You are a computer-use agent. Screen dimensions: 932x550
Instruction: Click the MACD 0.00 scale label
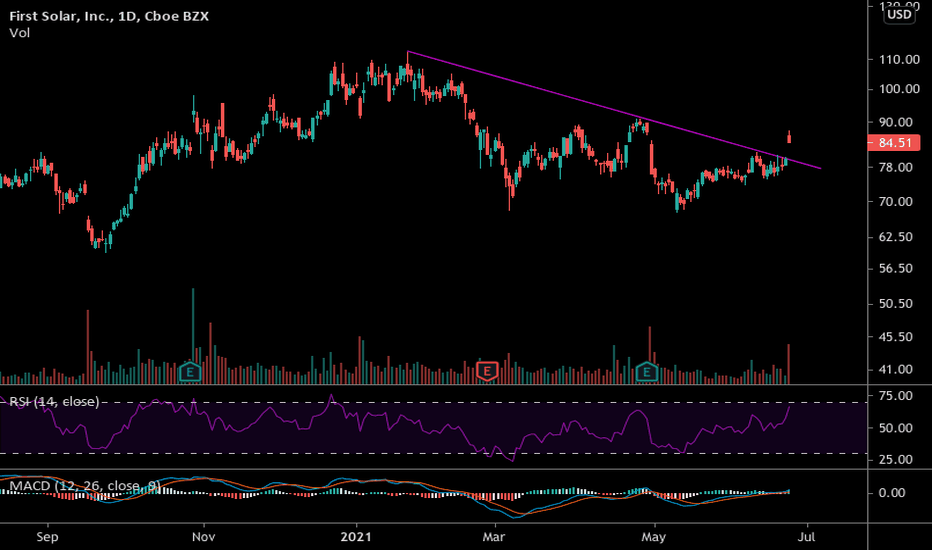(x=892, y=493)
